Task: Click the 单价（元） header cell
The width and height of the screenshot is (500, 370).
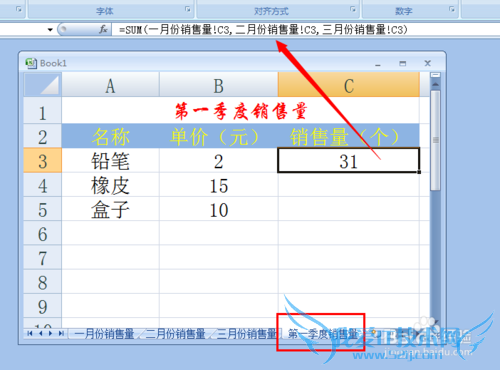Action: [x=219, y=136]
